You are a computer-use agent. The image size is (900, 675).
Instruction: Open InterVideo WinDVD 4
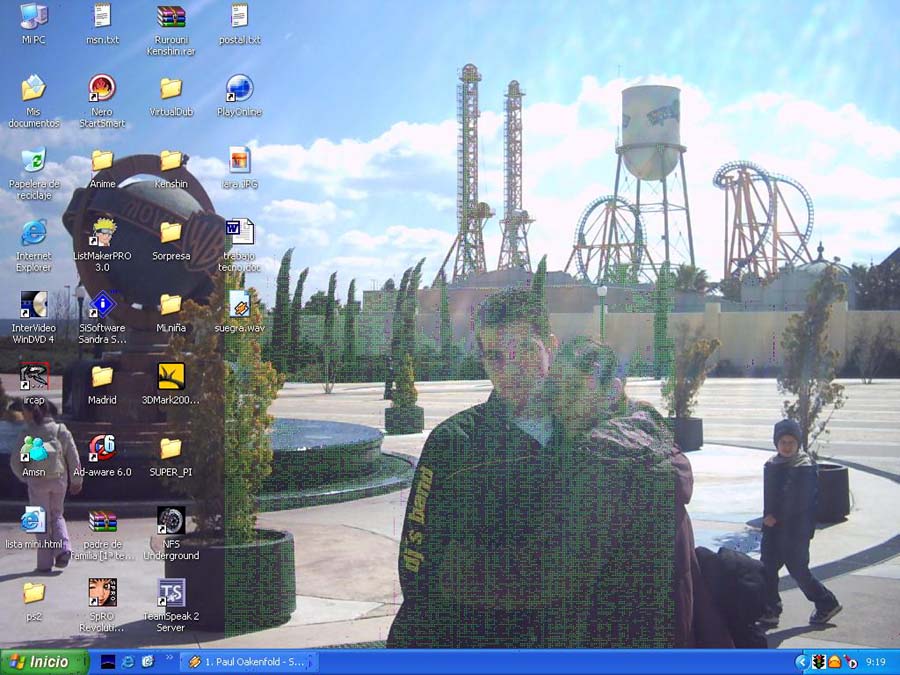point(33,305)
